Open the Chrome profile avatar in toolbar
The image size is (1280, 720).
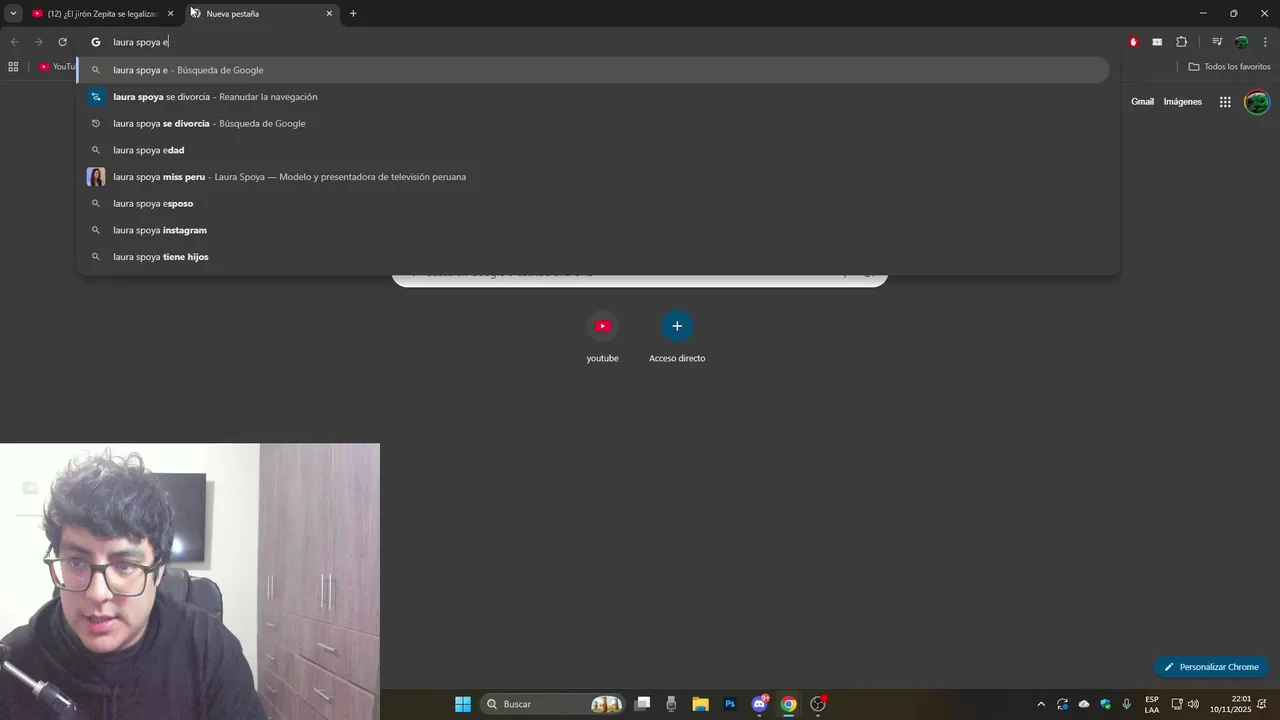(x=1241, y=42)
